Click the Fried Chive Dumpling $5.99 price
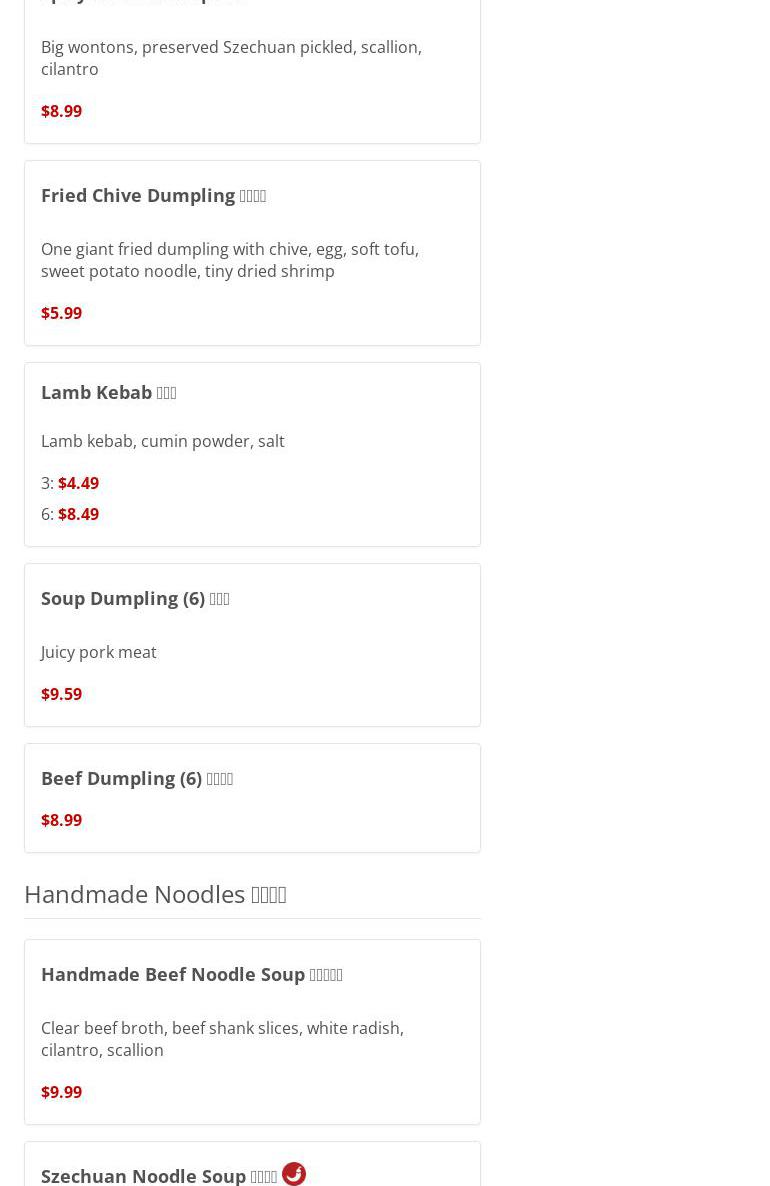This screenshot has height=1186, width=770. click(x=61, y=313)
